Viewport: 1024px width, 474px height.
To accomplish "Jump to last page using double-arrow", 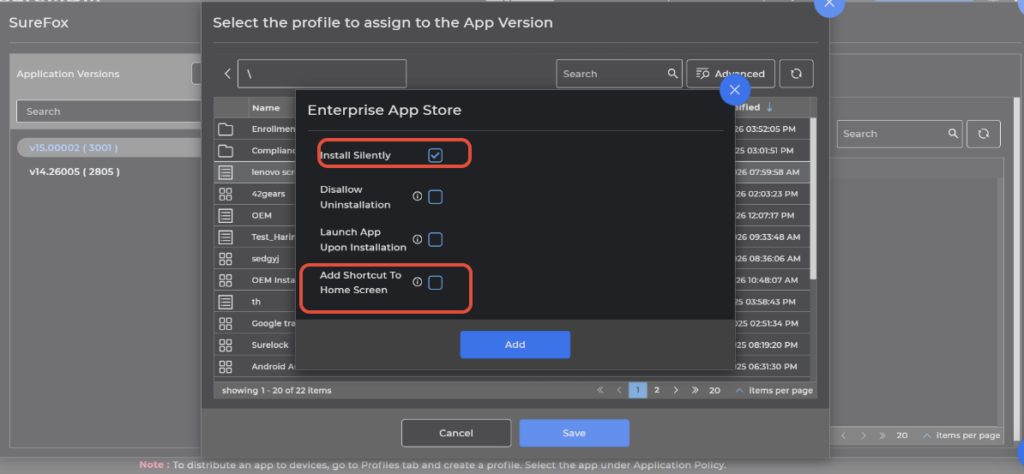I will 693,390.
